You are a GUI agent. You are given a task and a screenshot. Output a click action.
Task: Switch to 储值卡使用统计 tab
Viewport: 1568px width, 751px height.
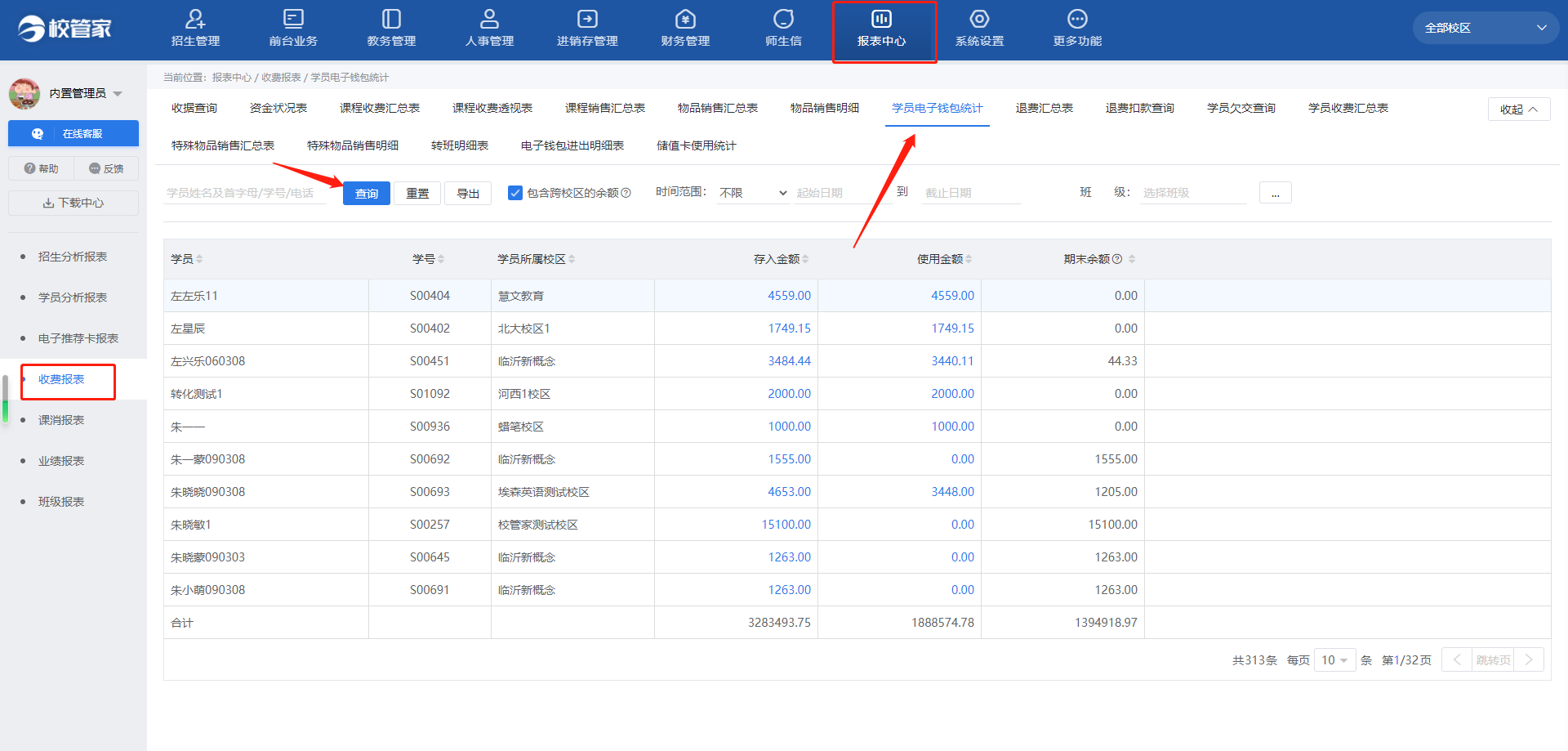tap(697, 145)
